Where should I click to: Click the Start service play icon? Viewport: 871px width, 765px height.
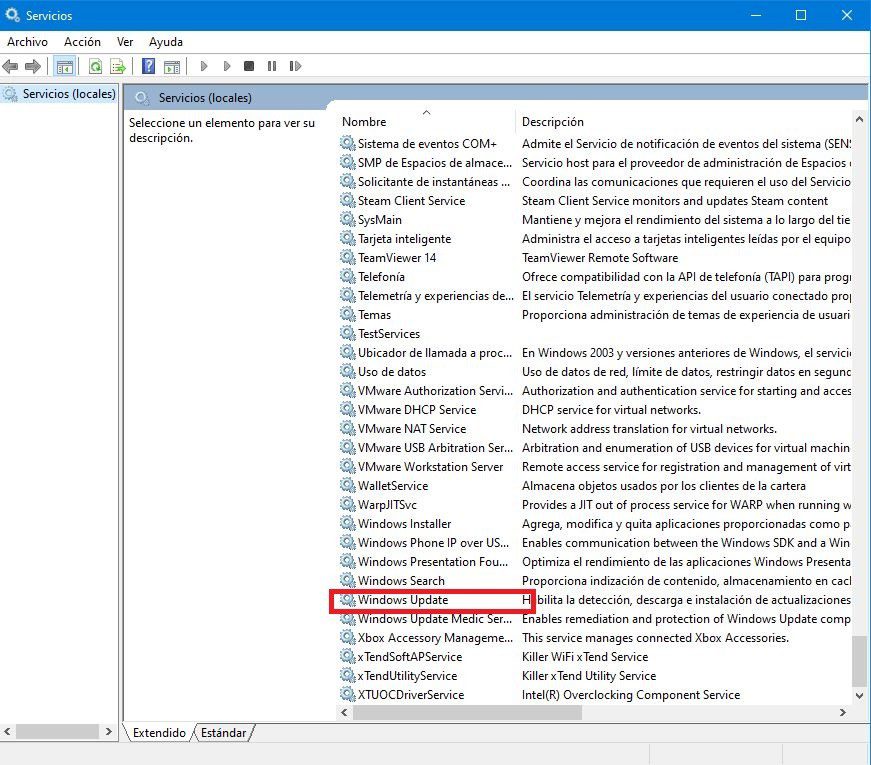pyautogui.click(x=204, y=66)
